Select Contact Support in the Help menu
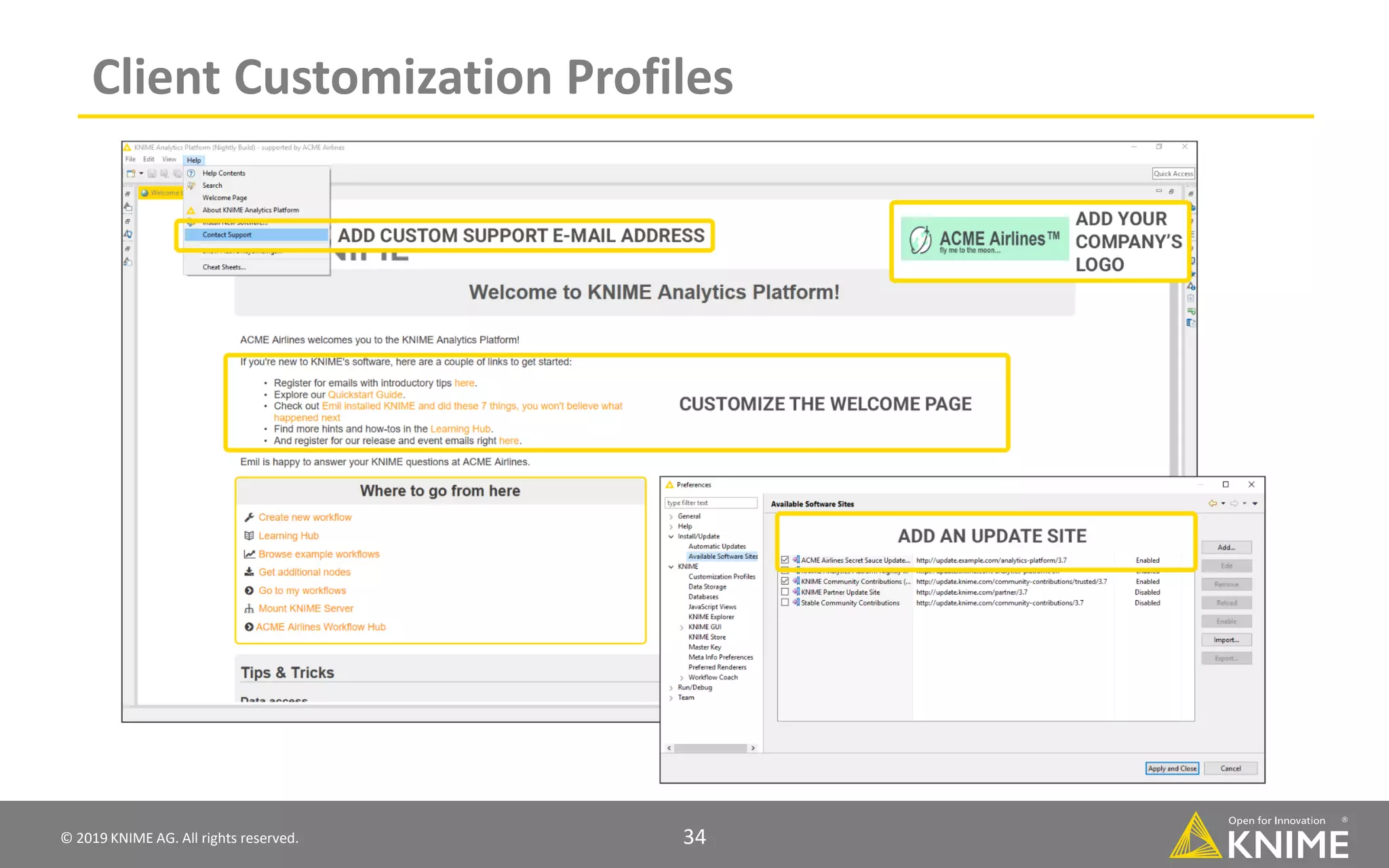The height and width of the screenshot is (868, 1389). pos(227,235)
